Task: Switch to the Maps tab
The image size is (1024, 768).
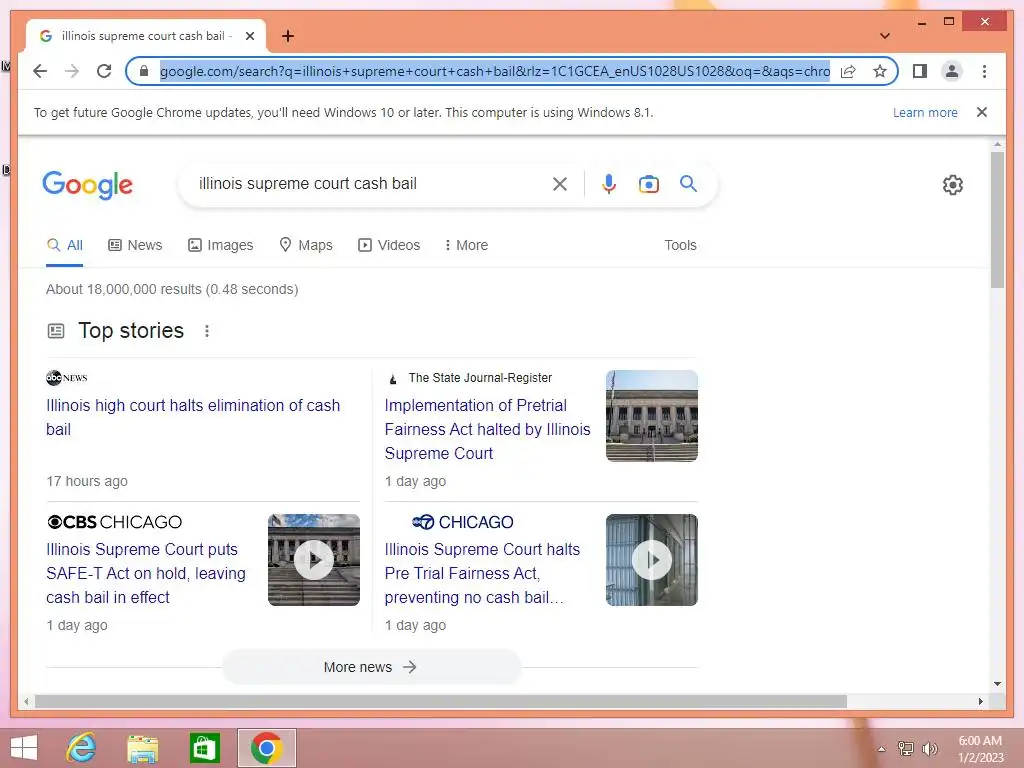Action: pos(306,246)
